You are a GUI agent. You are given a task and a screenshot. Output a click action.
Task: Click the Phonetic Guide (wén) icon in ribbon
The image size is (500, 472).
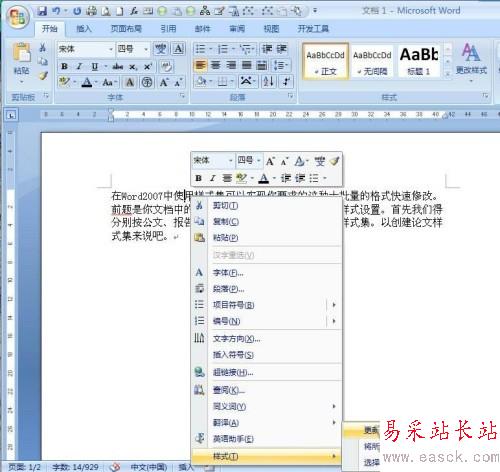(x=160, y=49)
